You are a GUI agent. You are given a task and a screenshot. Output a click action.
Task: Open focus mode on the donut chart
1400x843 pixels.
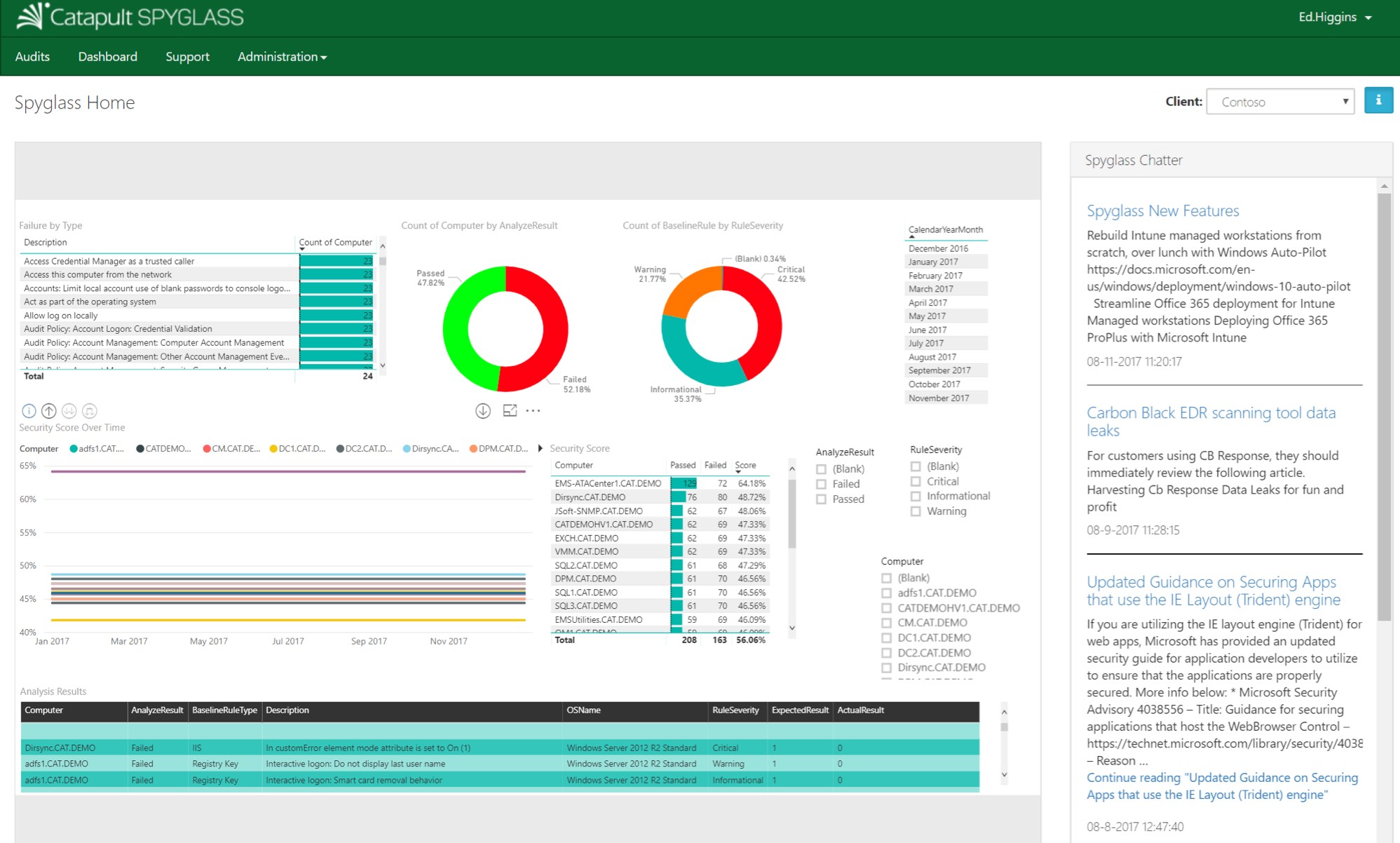(510, 411)
